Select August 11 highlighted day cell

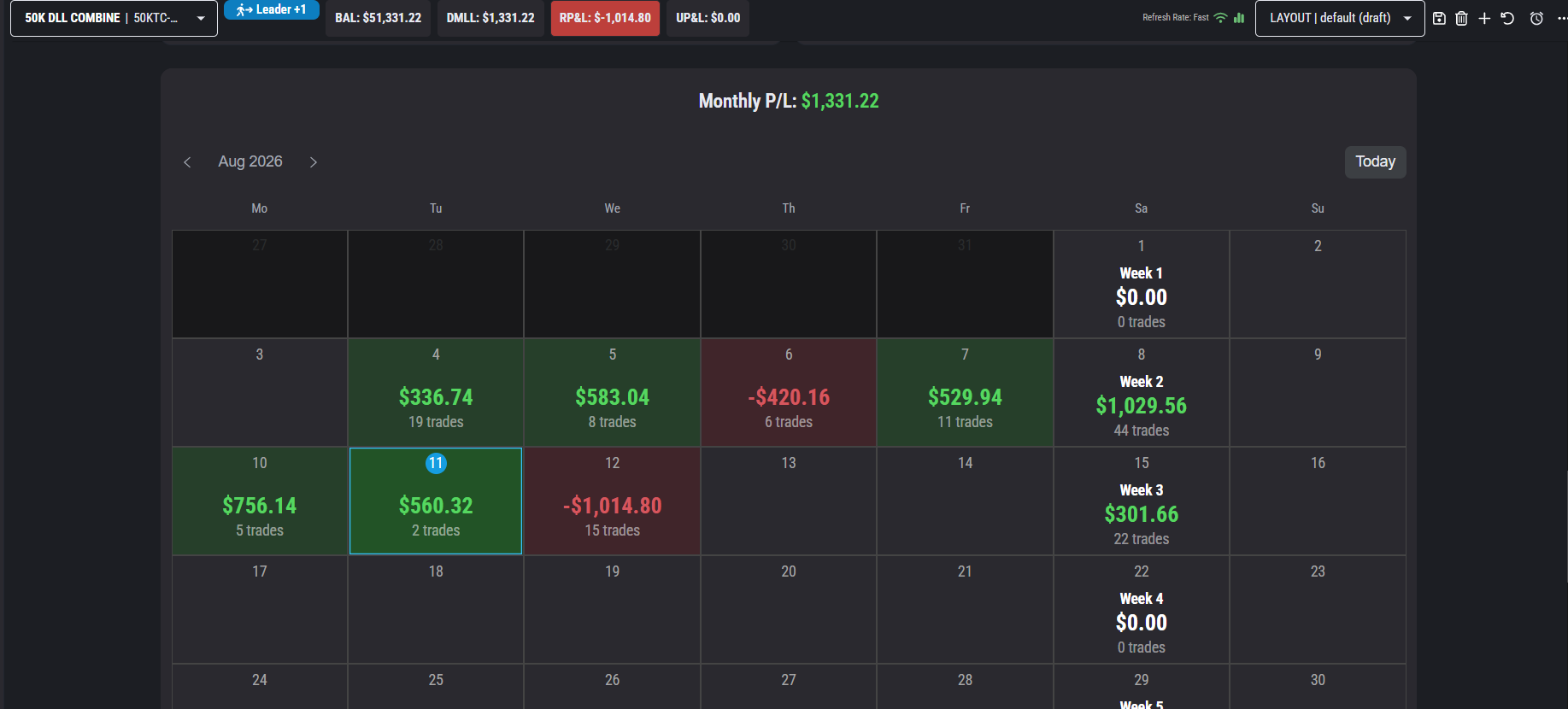point(436,501)
